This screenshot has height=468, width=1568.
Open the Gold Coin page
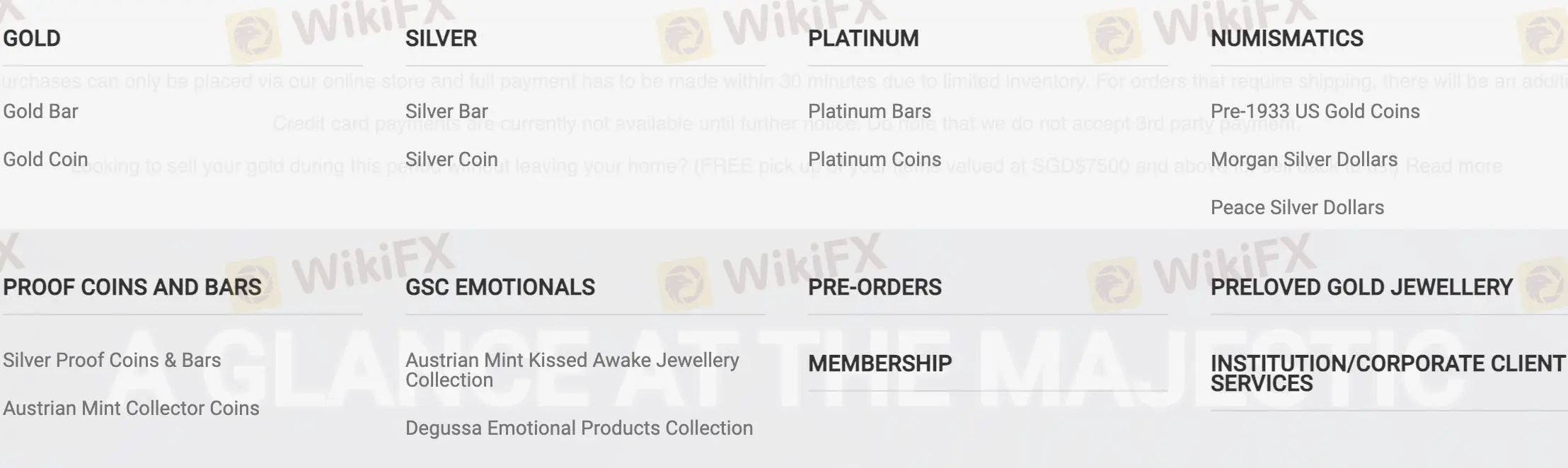(45, 159)
